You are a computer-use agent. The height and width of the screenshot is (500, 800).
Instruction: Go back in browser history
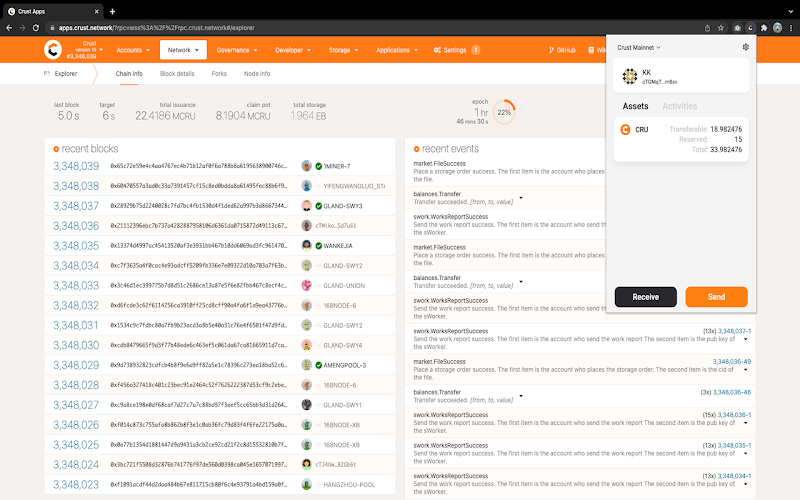pyautogui.click(x=9, y=28)
